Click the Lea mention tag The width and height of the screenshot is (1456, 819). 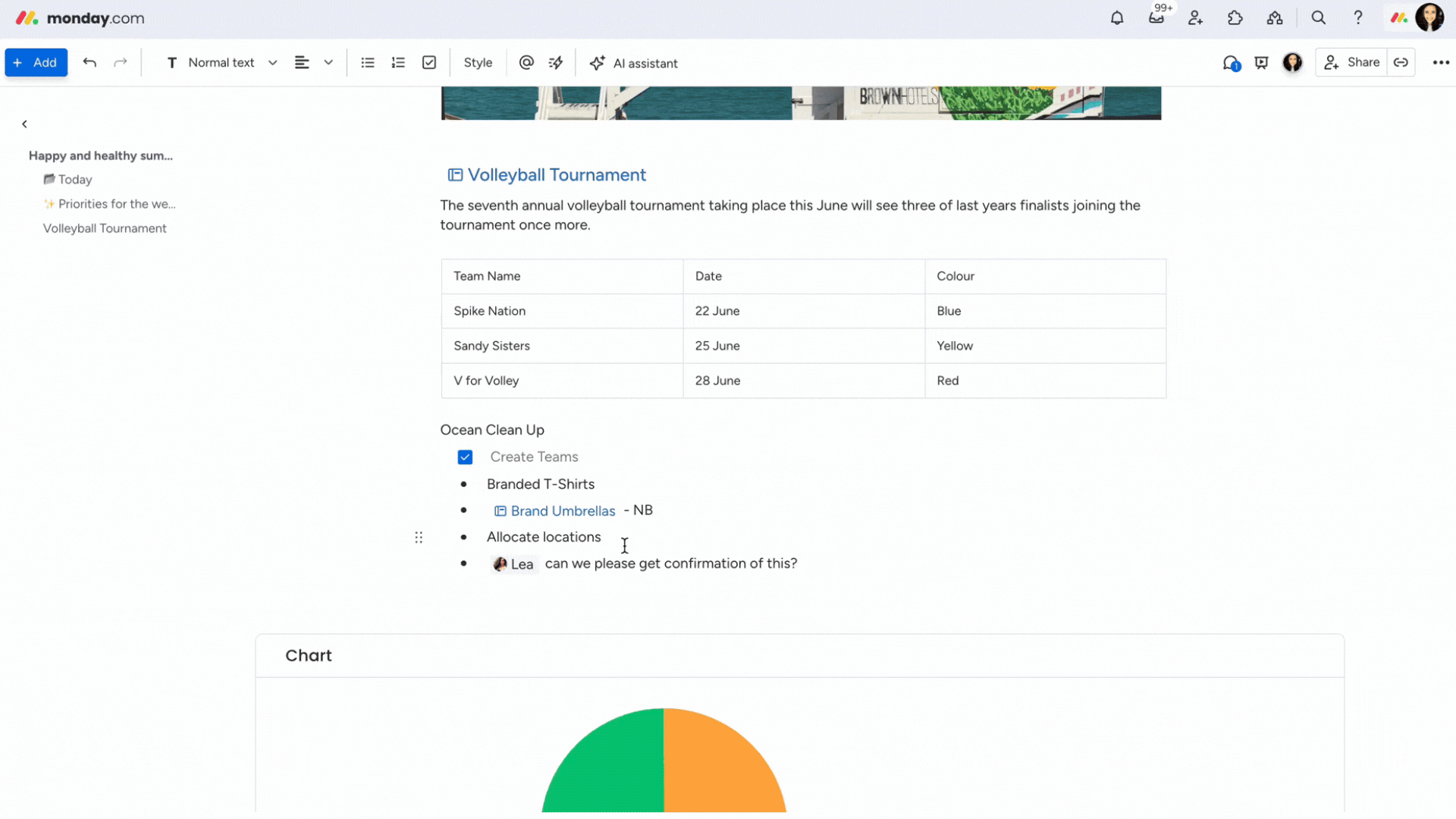[514, 564]
